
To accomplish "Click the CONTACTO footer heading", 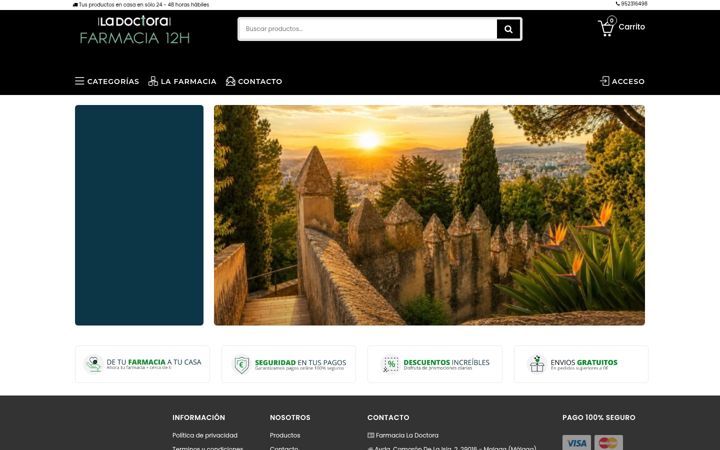I will (x=388, y=417).
